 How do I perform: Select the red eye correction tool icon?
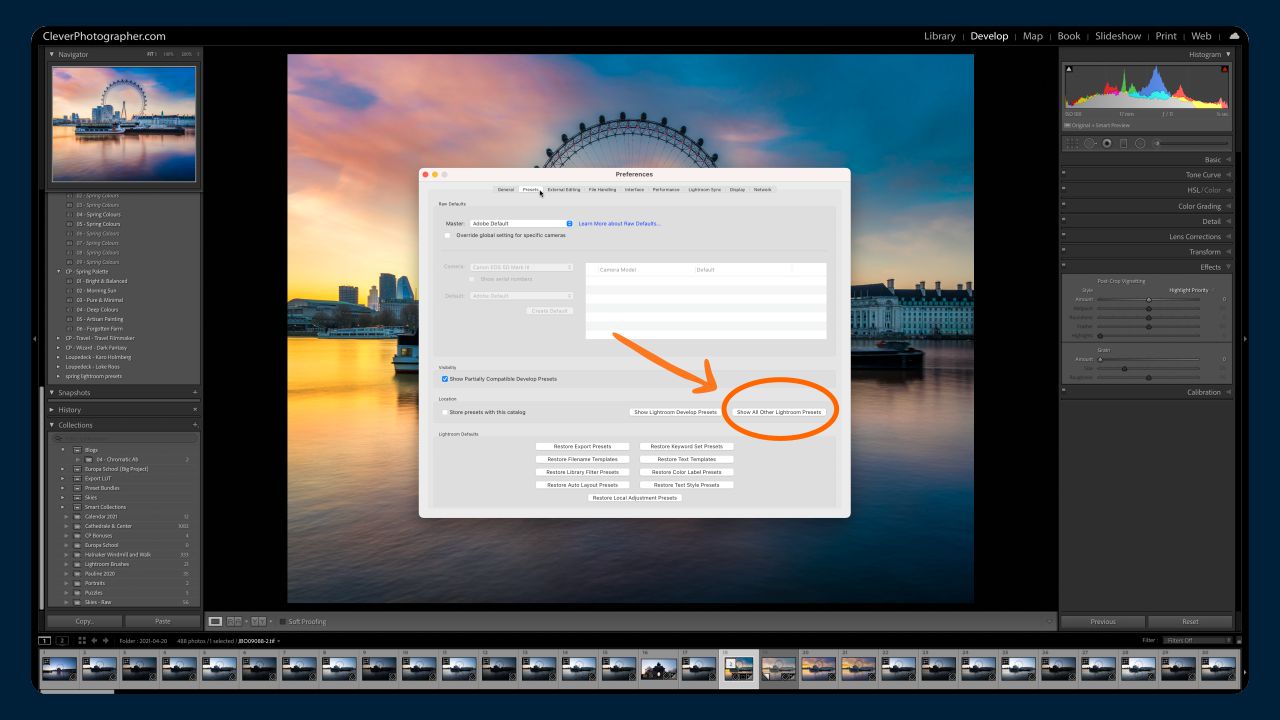(x=1107, y=143)
